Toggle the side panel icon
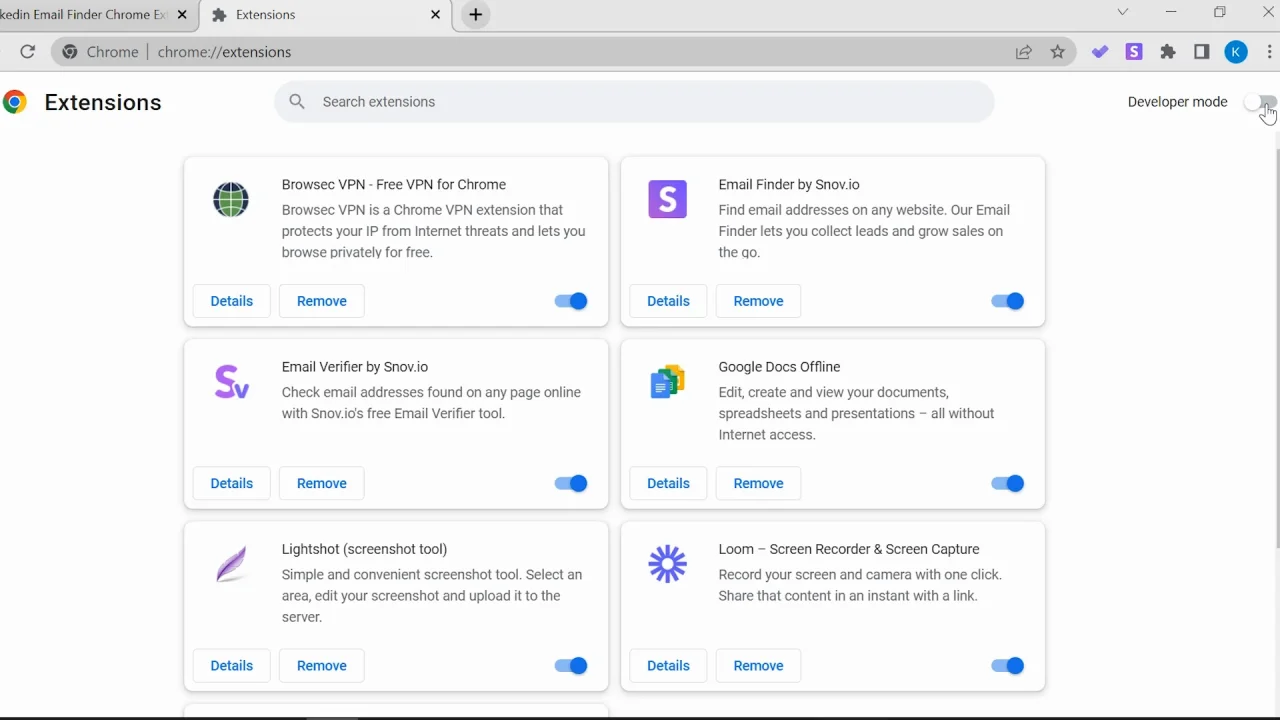1280x720 pixels. pos(1202,52)
